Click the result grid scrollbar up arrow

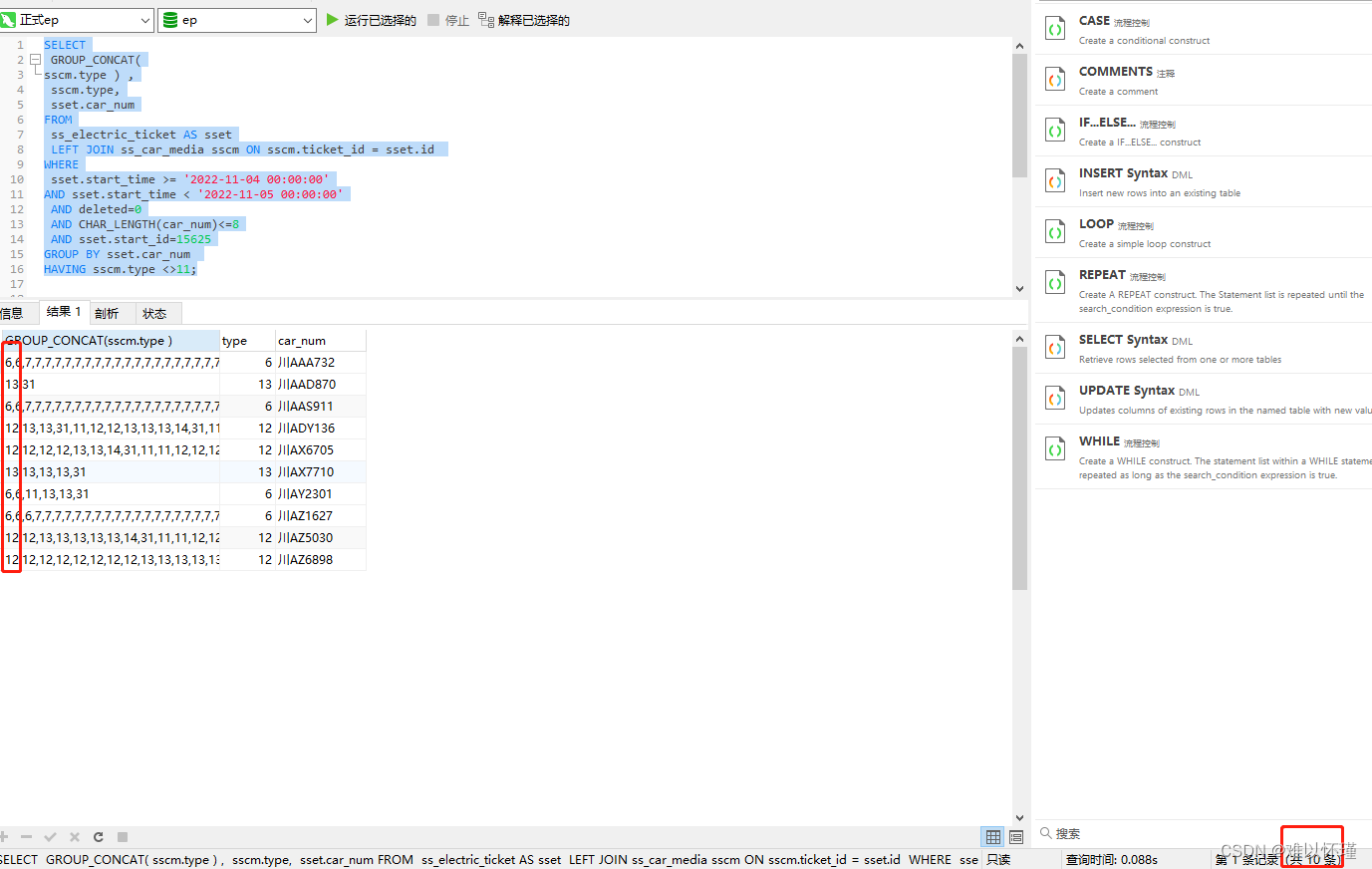1019,339
